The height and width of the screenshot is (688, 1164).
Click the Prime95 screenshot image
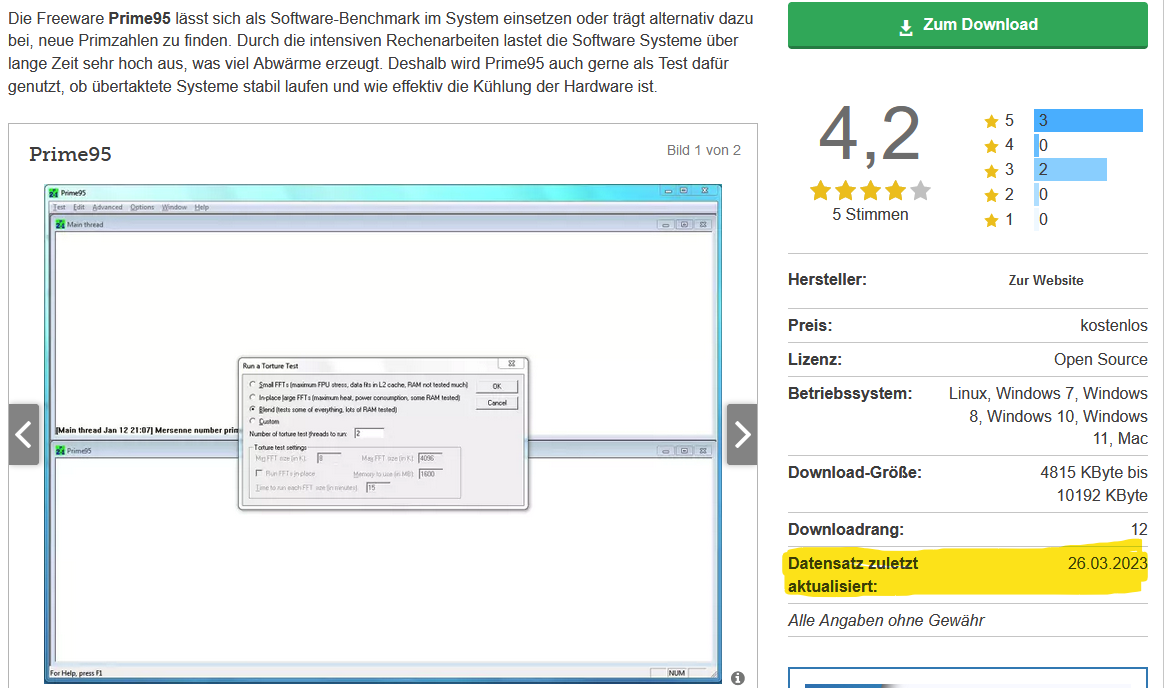383,433
